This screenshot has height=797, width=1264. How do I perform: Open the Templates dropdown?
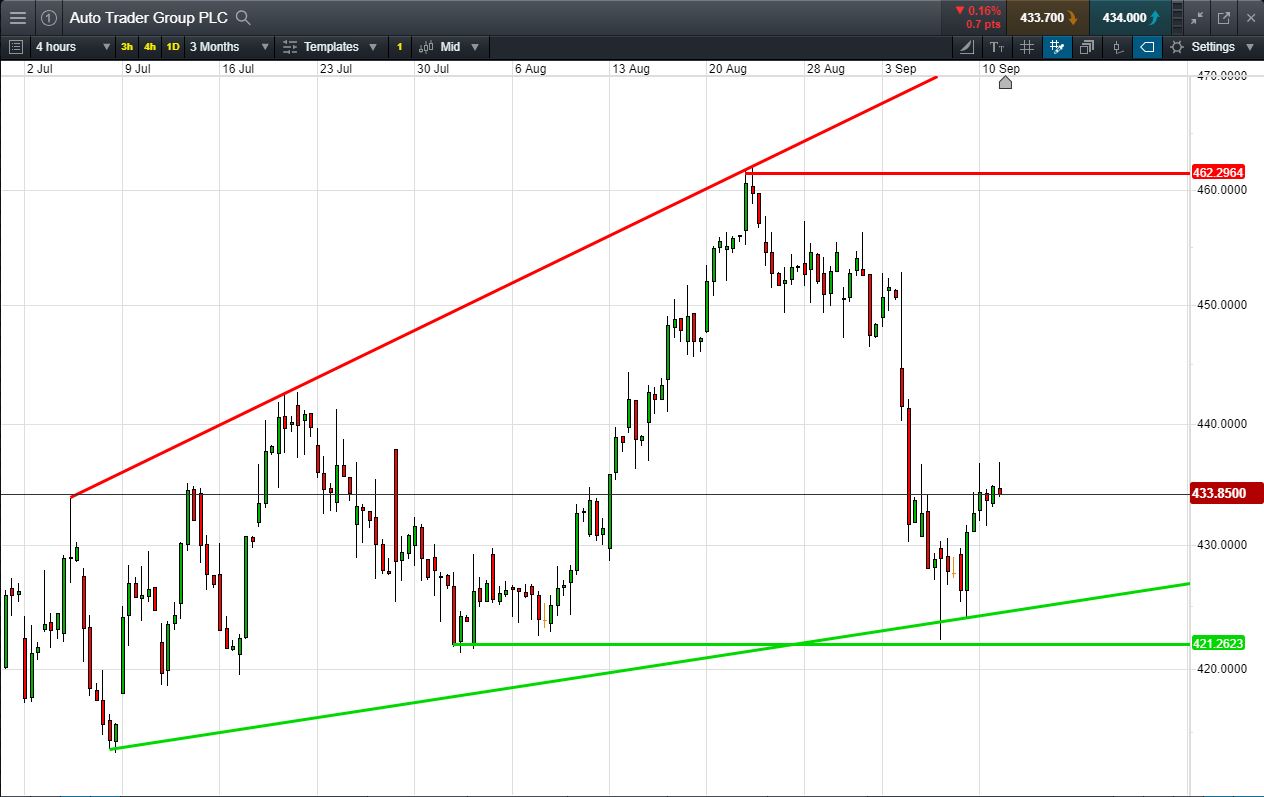pos(330,47)
